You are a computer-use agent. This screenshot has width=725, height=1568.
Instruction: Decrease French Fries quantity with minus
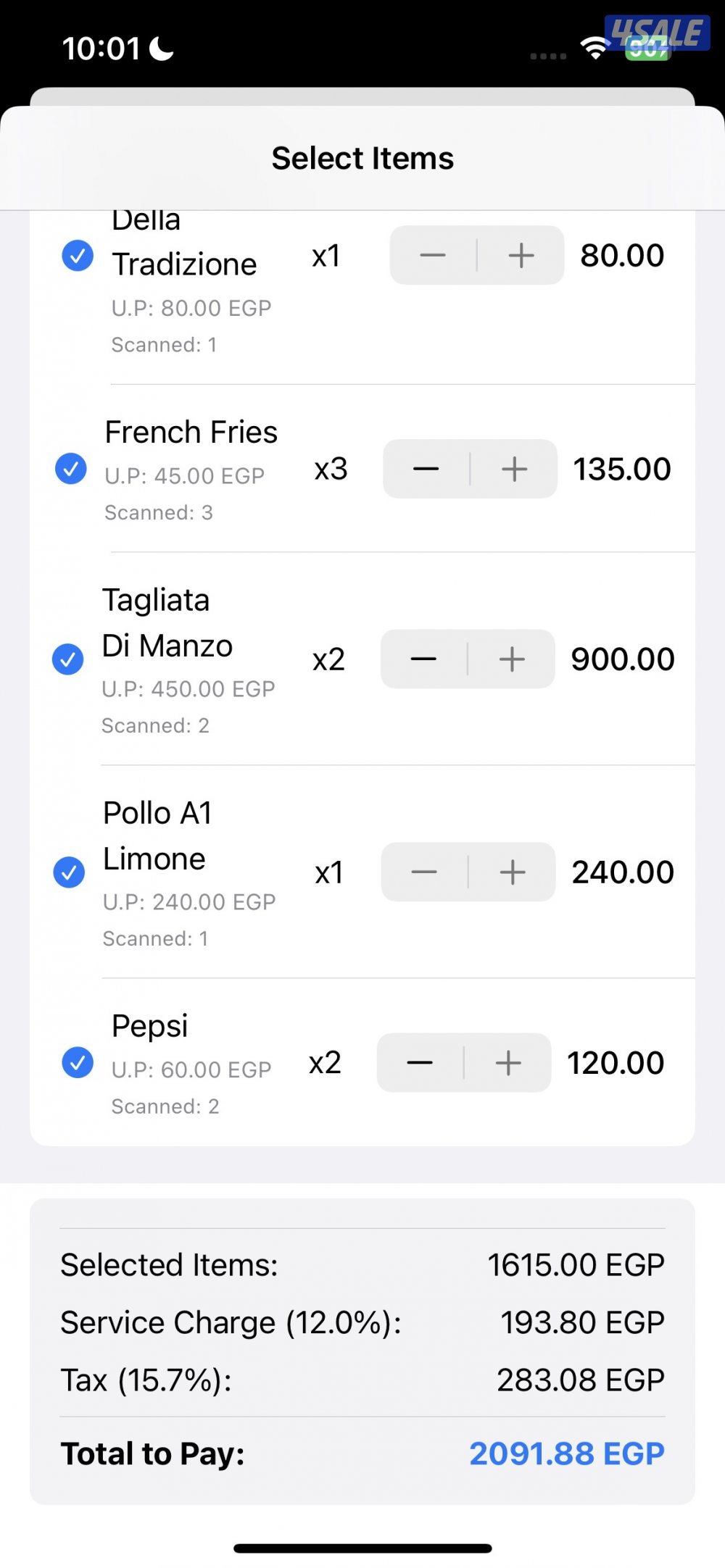426,469
